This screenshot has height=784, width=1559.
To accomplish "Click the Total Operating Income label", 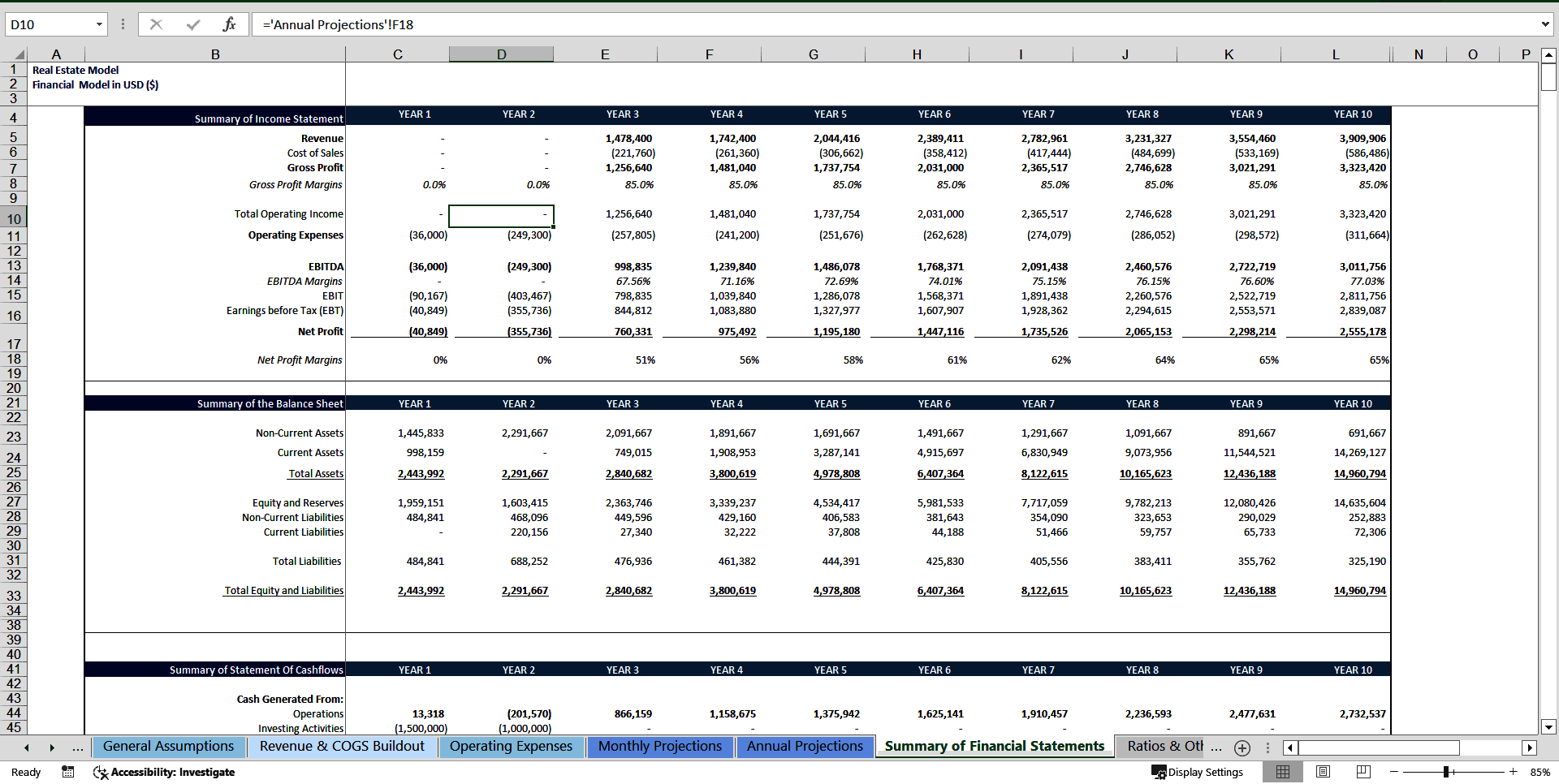I will click(288, 214).
